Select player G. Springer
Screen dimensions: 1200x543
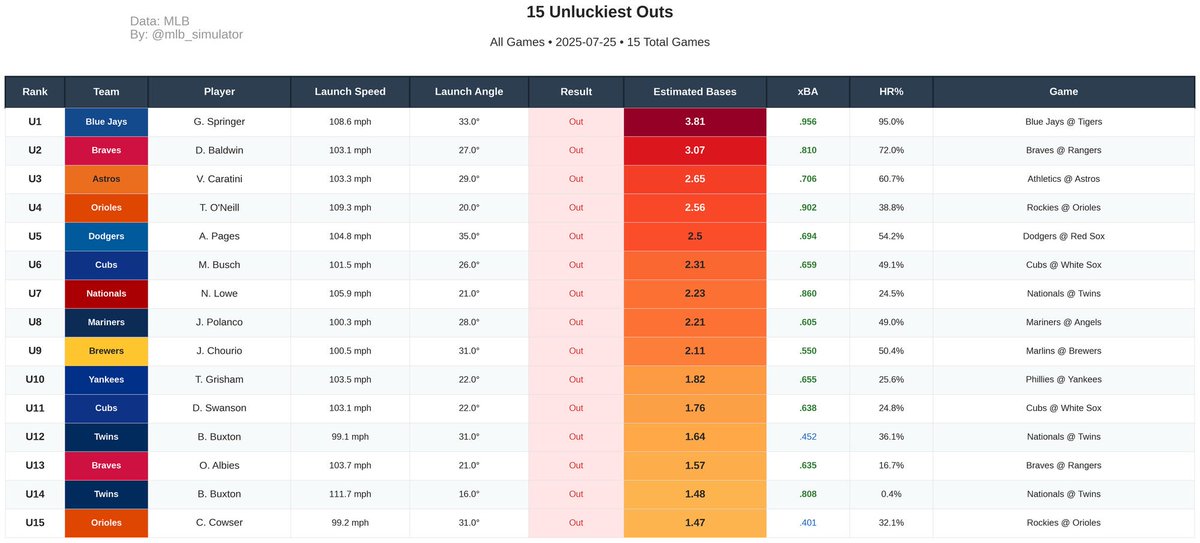(x=219, y=121)
